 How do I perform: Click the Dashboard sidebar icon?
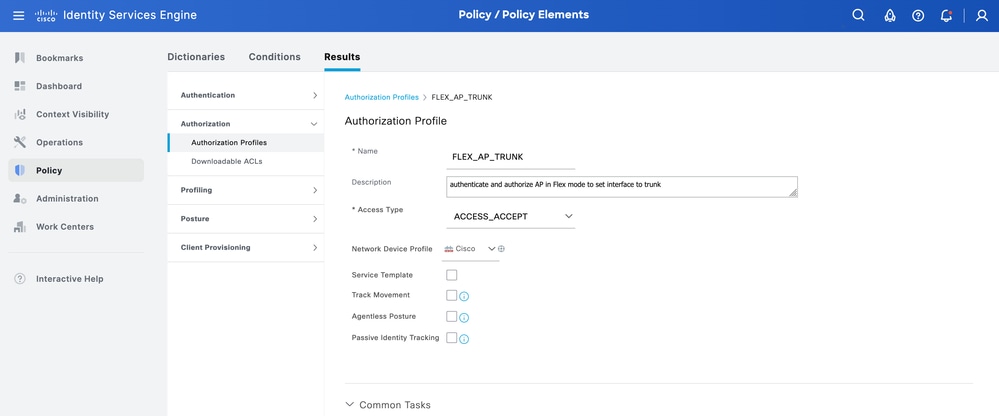(x=20, y=86)
